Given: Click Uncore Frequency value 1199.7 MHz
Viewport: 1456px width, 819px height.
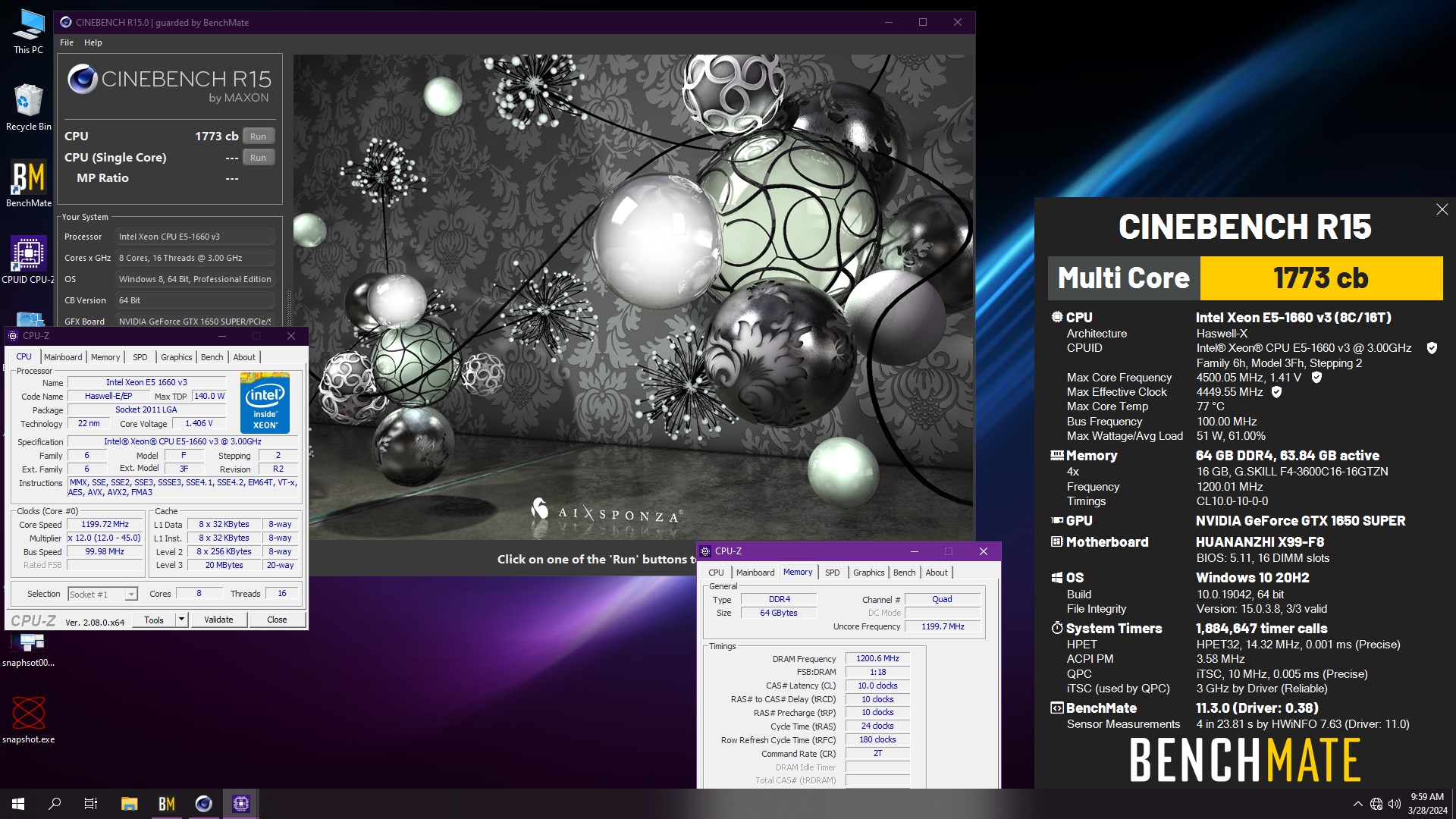Looking at the screenshot, I should click(943, 626).
